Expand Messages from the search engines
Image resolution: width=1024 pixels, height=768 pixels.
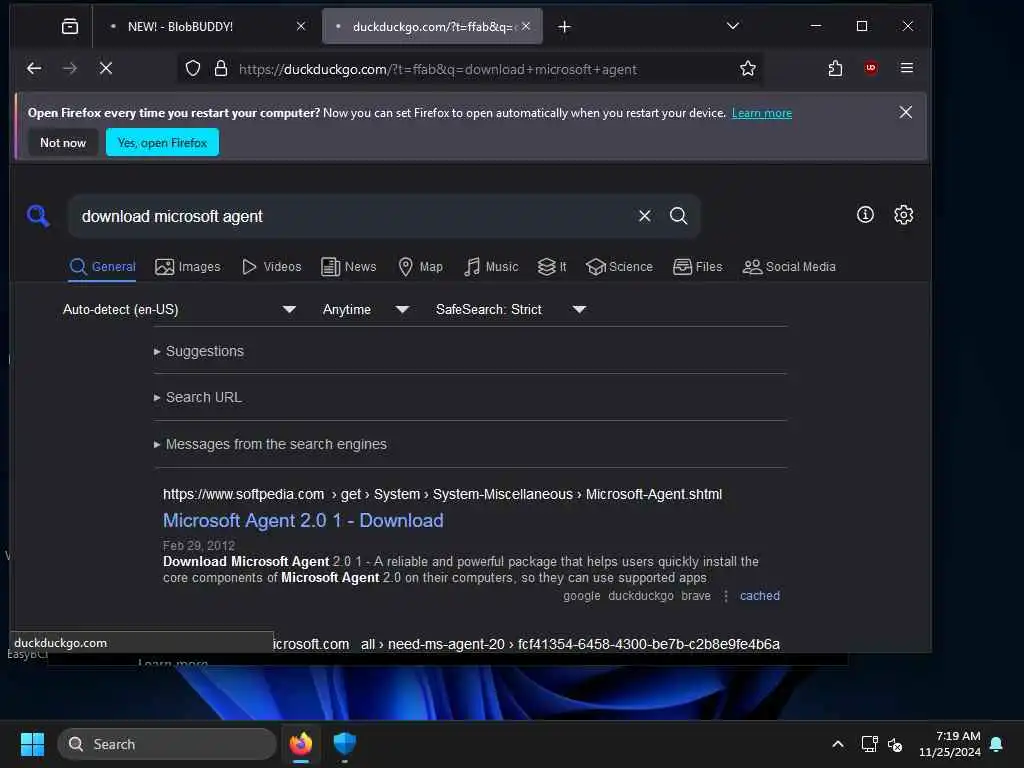pos(270,445)
